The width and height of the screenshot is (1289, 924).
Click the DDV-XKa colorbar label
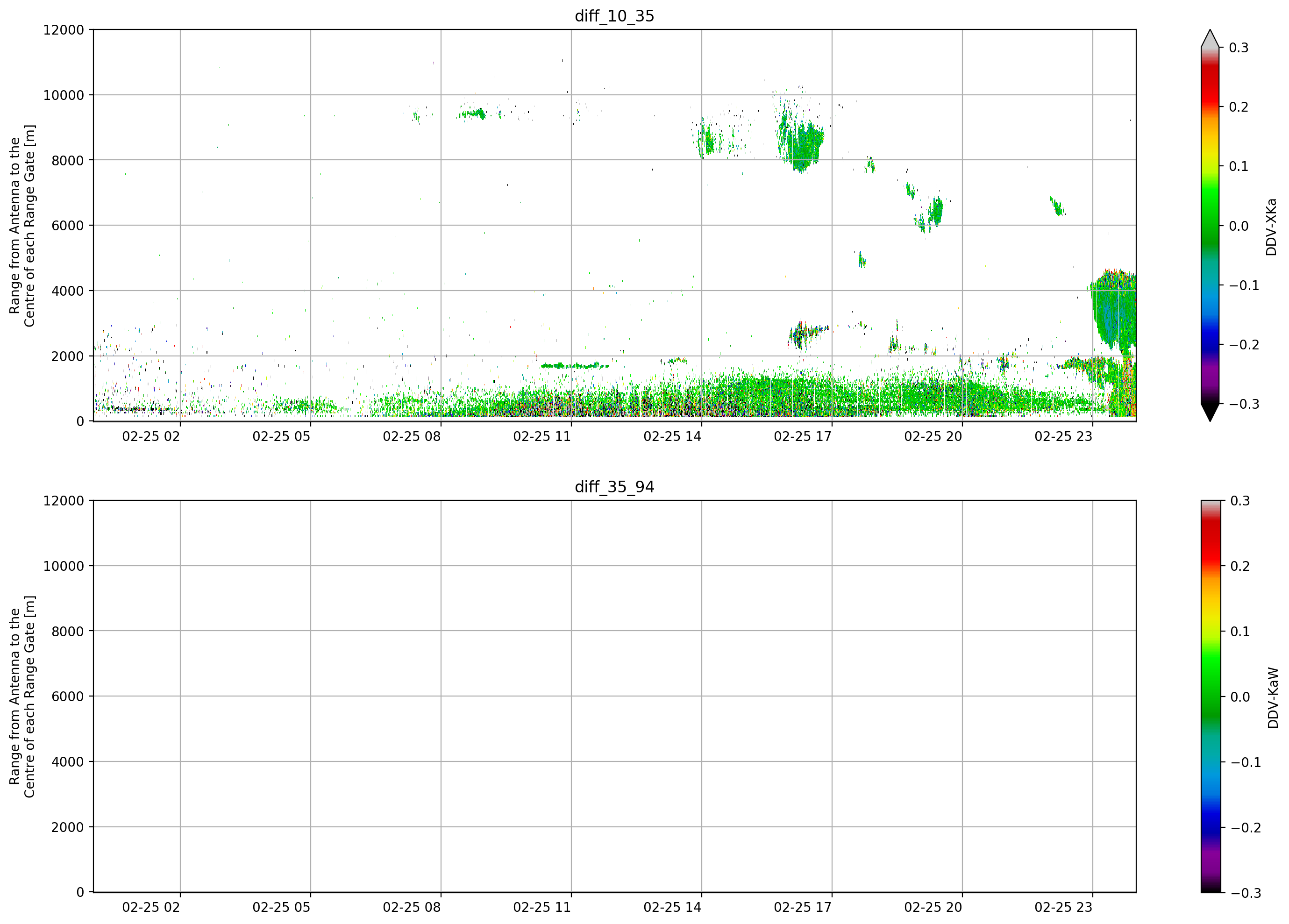point(1271,227)
